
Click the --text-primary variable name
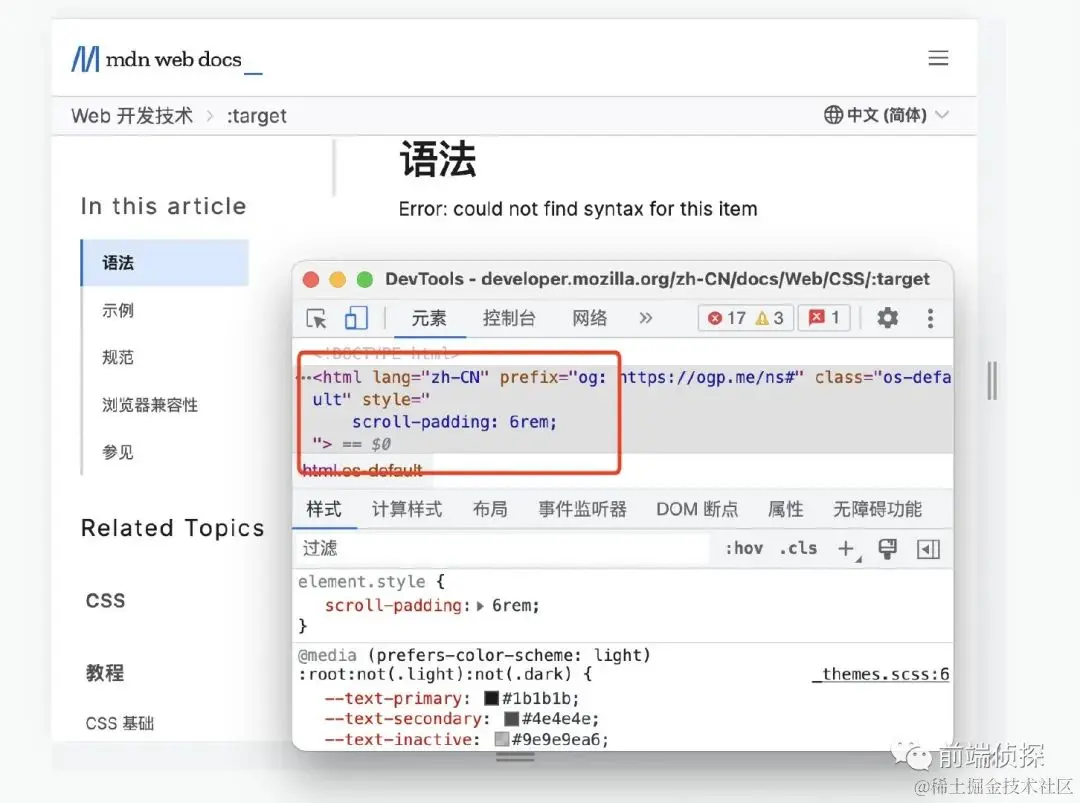click(x=393, y=698)
